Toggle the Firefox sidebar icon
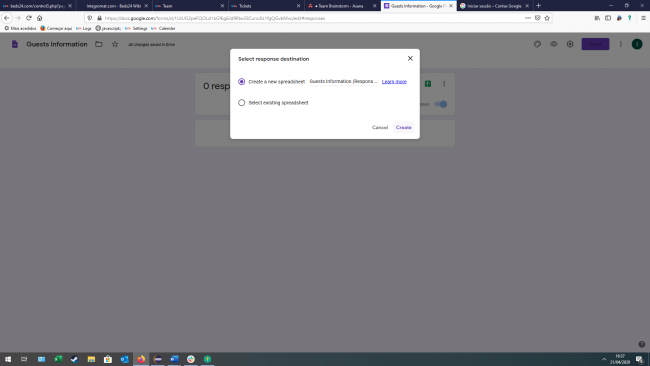Viewport: 650px width, 366px height. pos(608,18)
